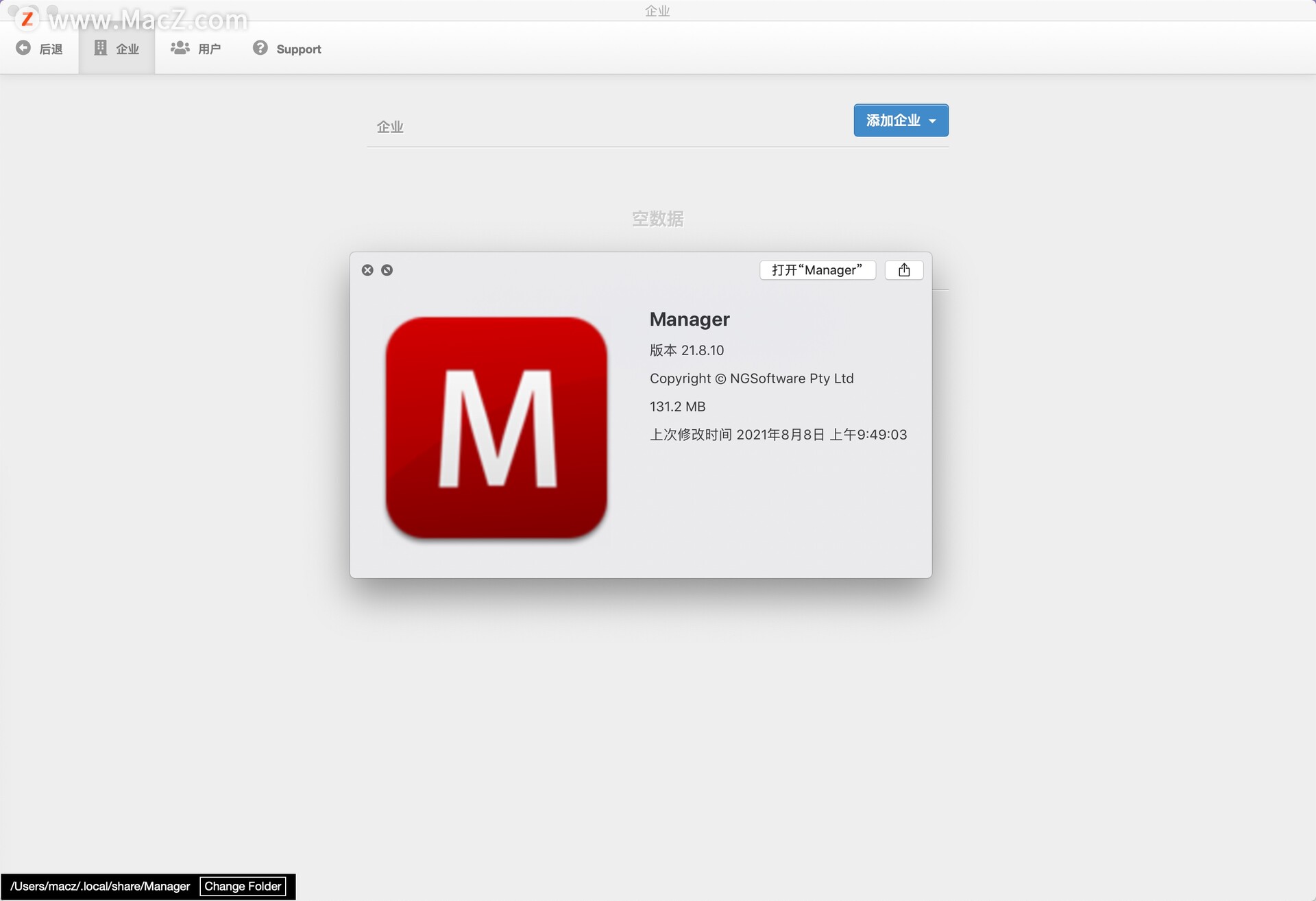Click the 空数据 empty placeholder text
Viewport: 1316px width, 901px height.
tap(657, 219)
